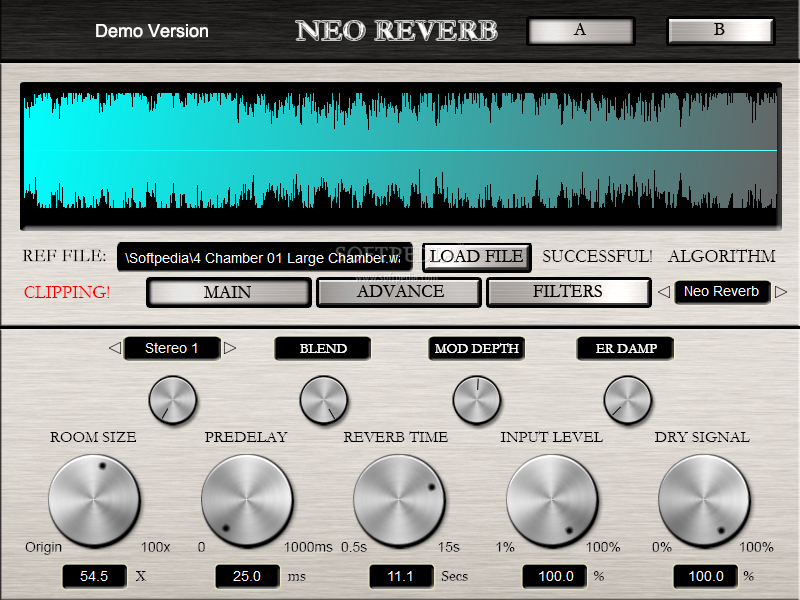
Task: Click the MOD DEPTH label button
Action: [477, 348]
